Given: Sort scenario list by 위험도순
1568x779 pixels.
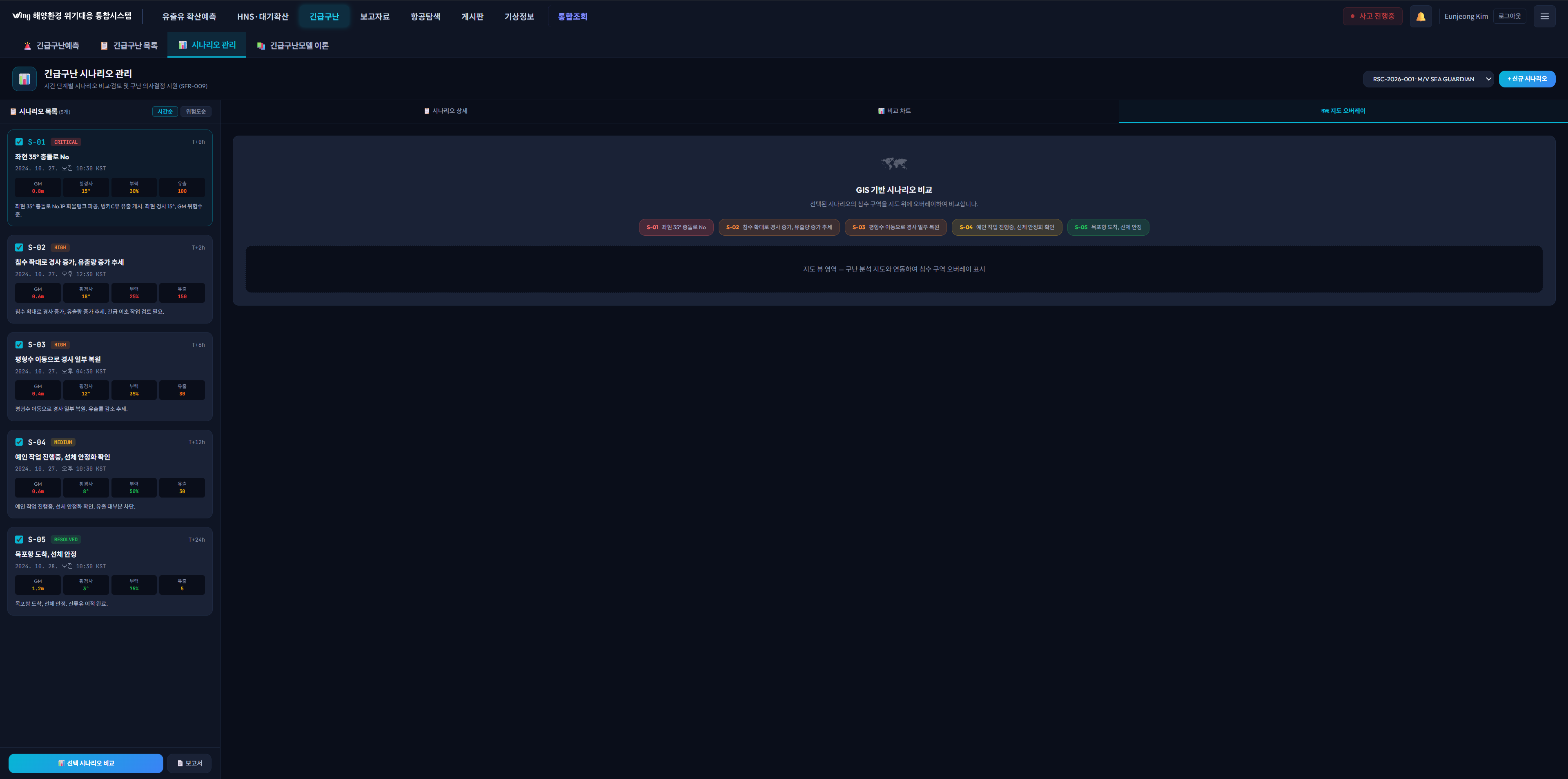Looking at the screenshot, I should (196, 112).
